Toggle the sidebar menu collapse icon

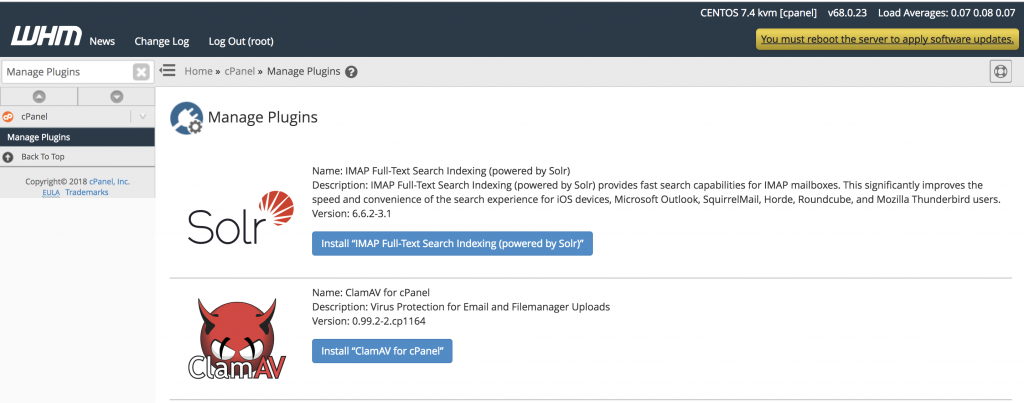point(168,70)
